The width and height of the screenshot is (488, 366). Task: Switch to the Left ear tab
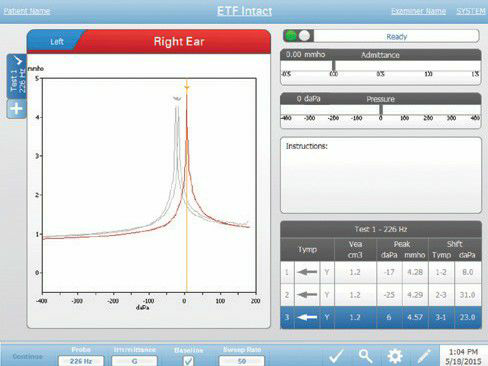point(56,42)
